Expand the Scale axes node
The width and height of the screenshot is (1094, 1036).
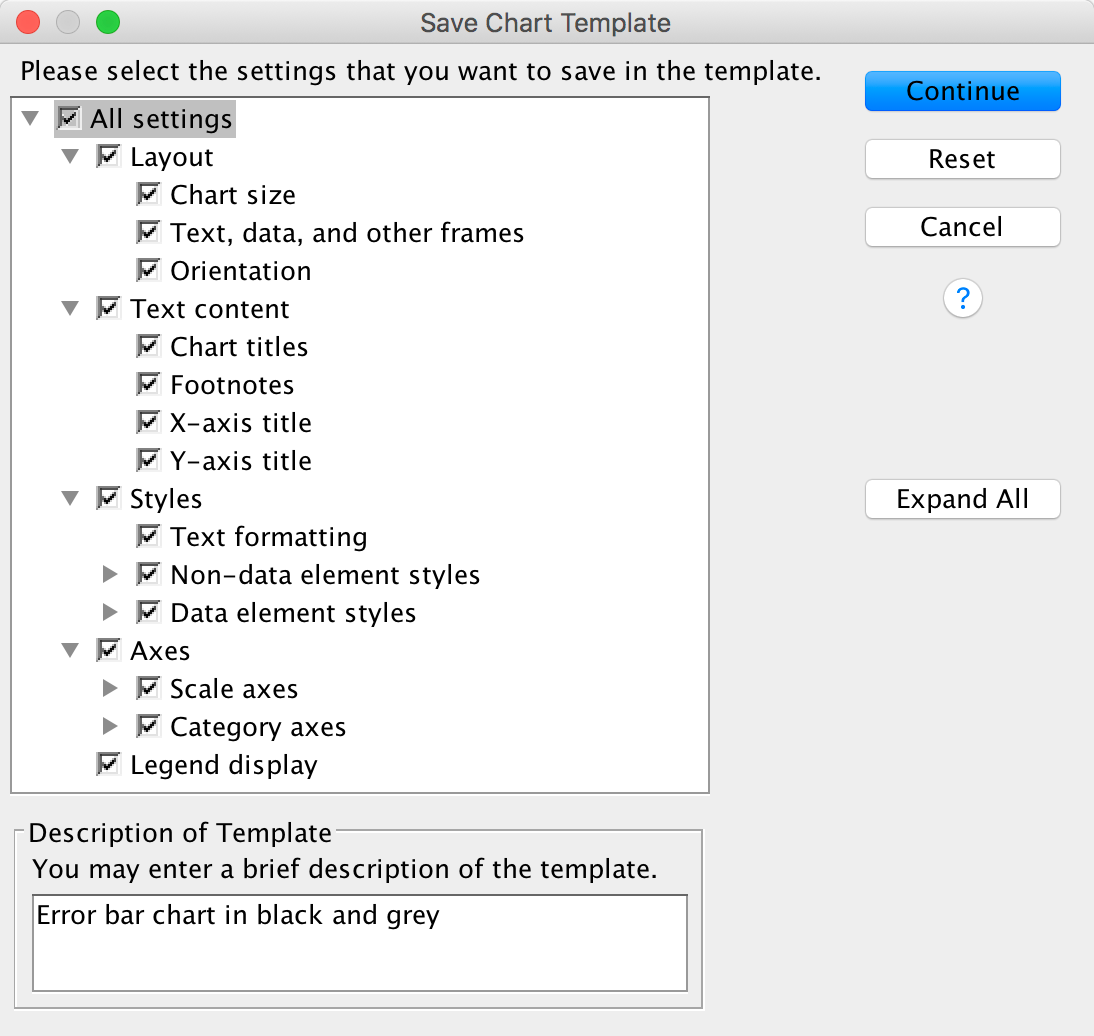110,689
